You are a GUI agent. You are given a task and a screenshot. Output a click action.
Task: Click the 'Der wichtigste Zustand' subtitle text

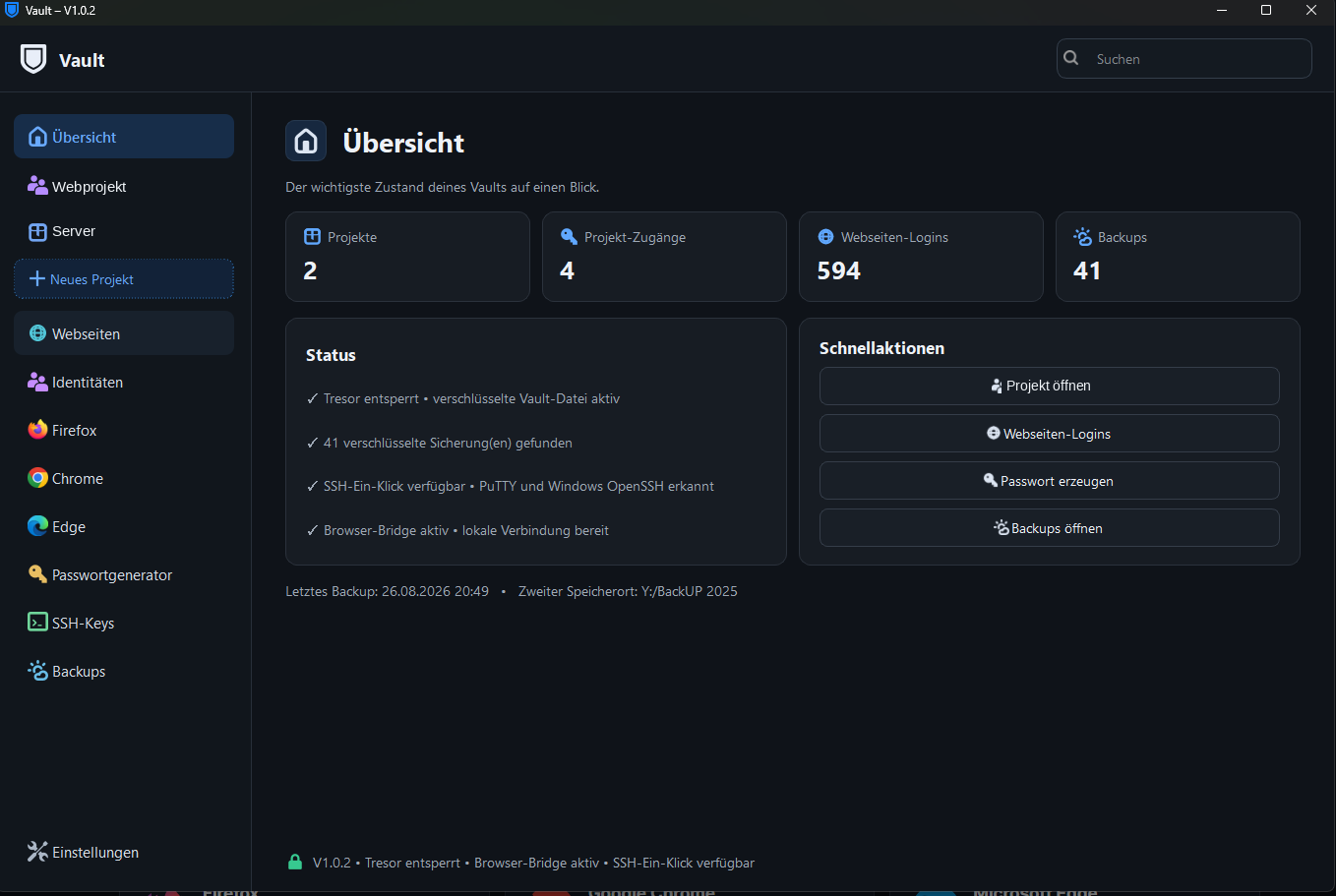click(x=442, y=187)
